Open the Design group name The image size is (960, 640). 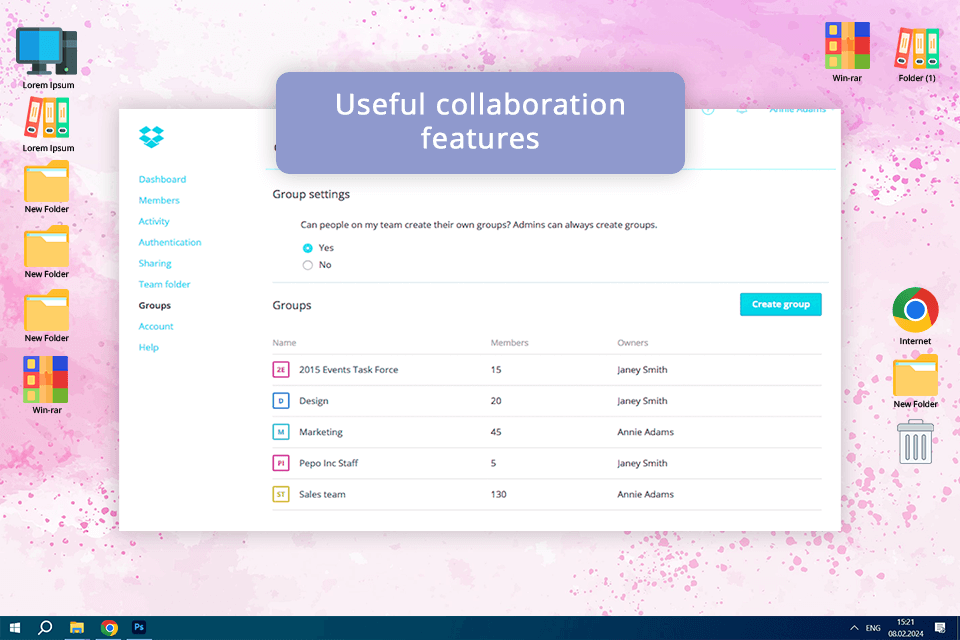pos(313,401)
